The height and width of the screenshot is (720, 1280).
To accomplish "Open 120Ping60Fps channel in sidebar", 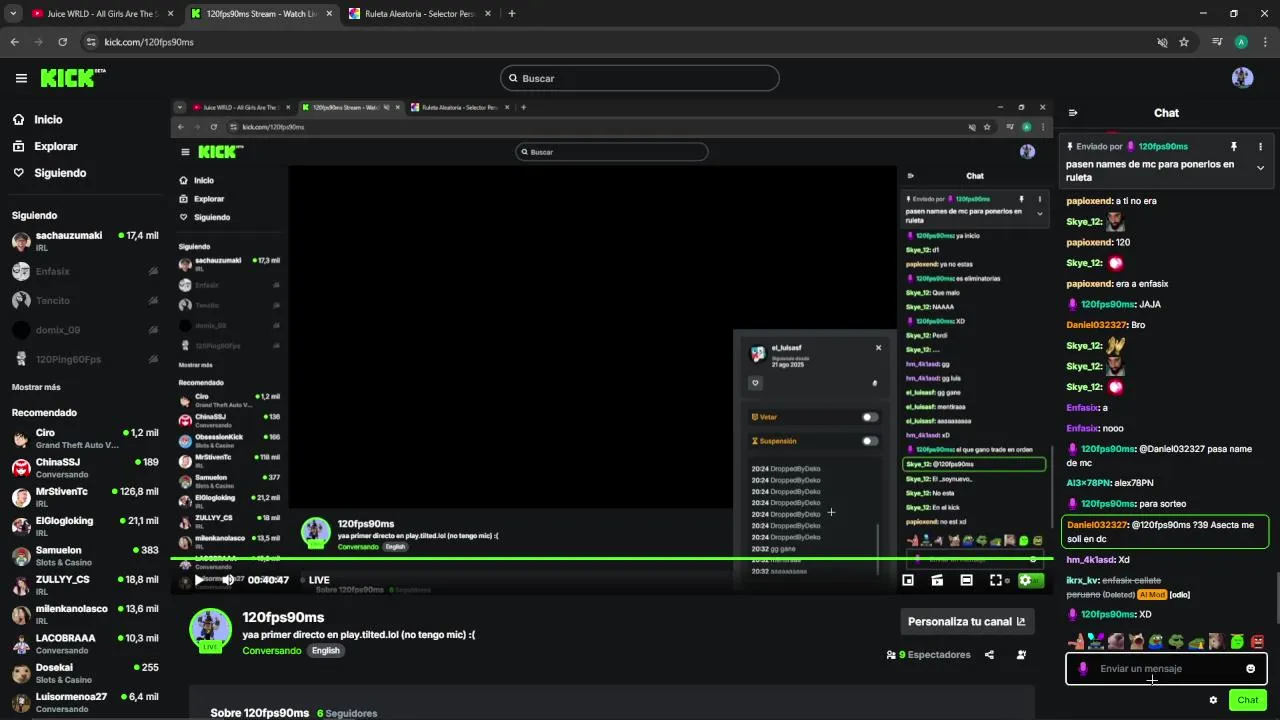I will [x=85, y=359].
